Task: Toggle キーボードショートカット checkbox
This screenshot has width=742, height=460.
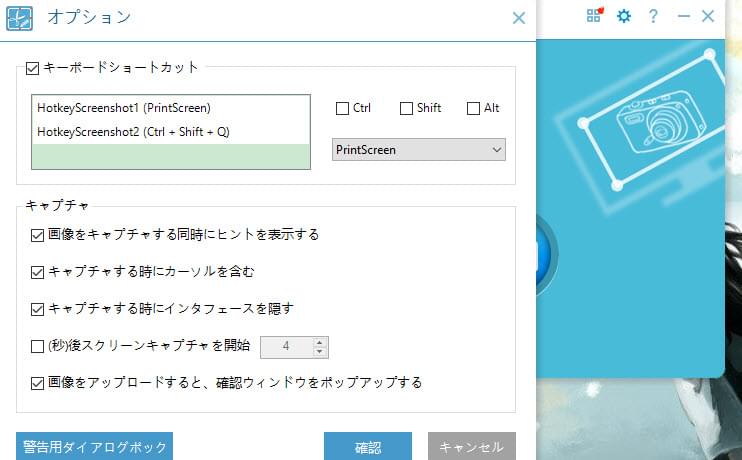Action: [x=33, y=68]
